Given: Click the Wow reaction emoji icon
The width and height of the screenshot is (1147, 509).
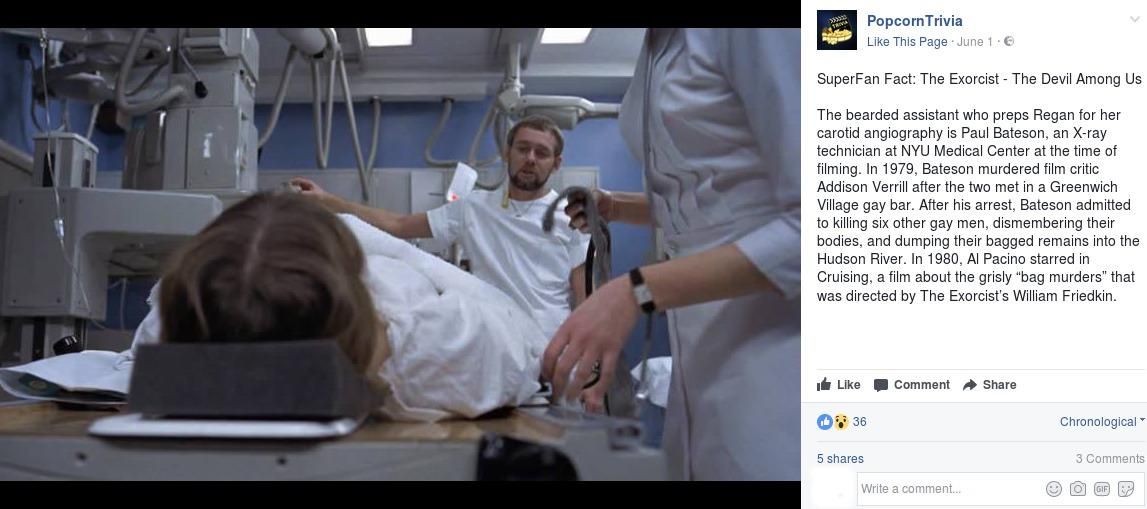Looking at the screenshot, I should coord(840,421).
